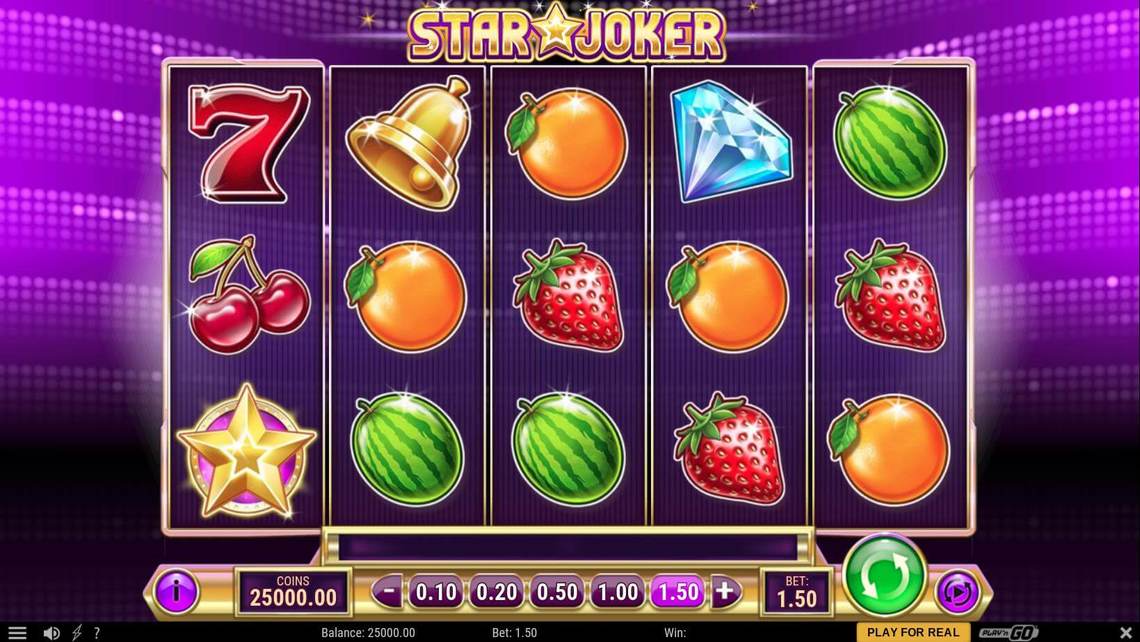Click the green spin button

[x=884, y=576]
